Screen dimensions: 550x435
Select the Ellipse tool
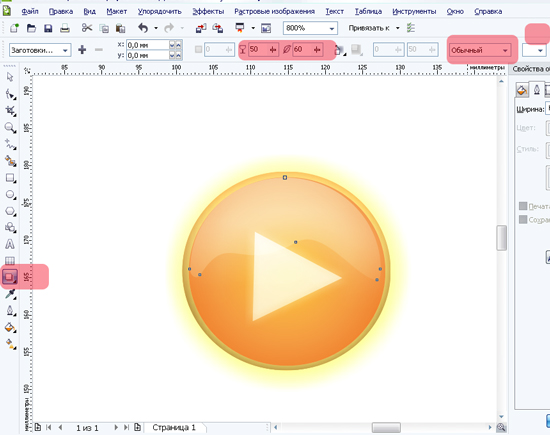pyautogui.click(x=10, y=195)
